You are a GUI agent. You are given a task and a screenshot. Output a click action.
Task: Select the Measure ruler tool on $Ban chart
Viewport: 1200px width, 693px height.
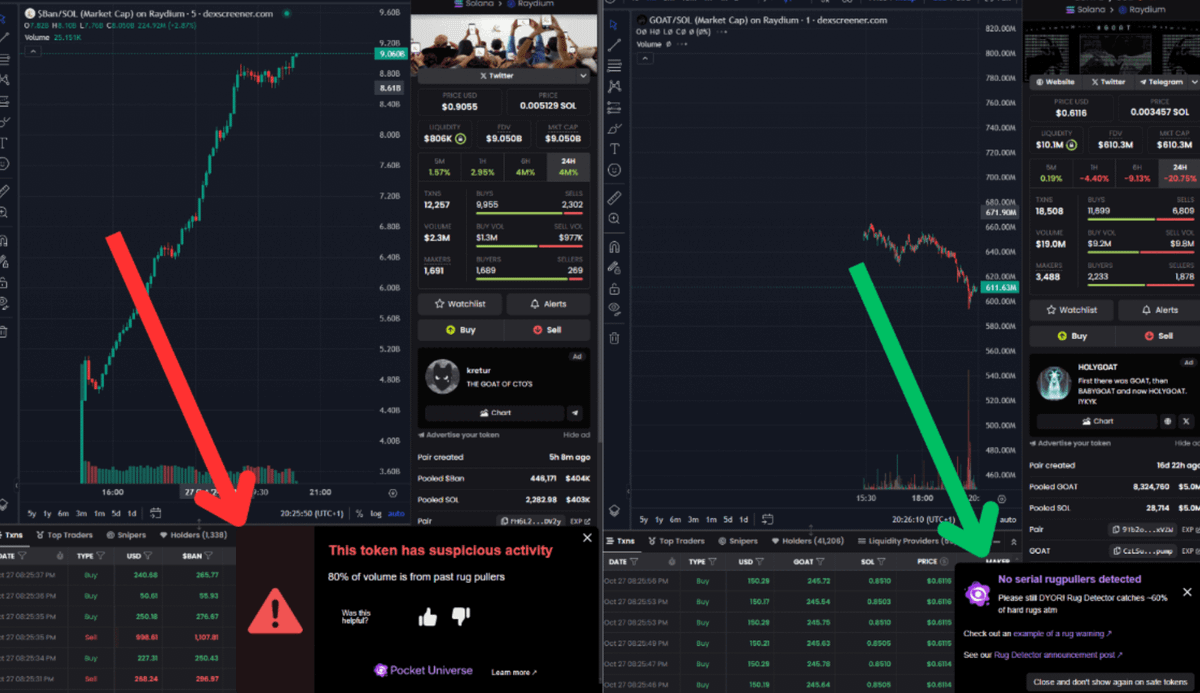tap(5, 190)
